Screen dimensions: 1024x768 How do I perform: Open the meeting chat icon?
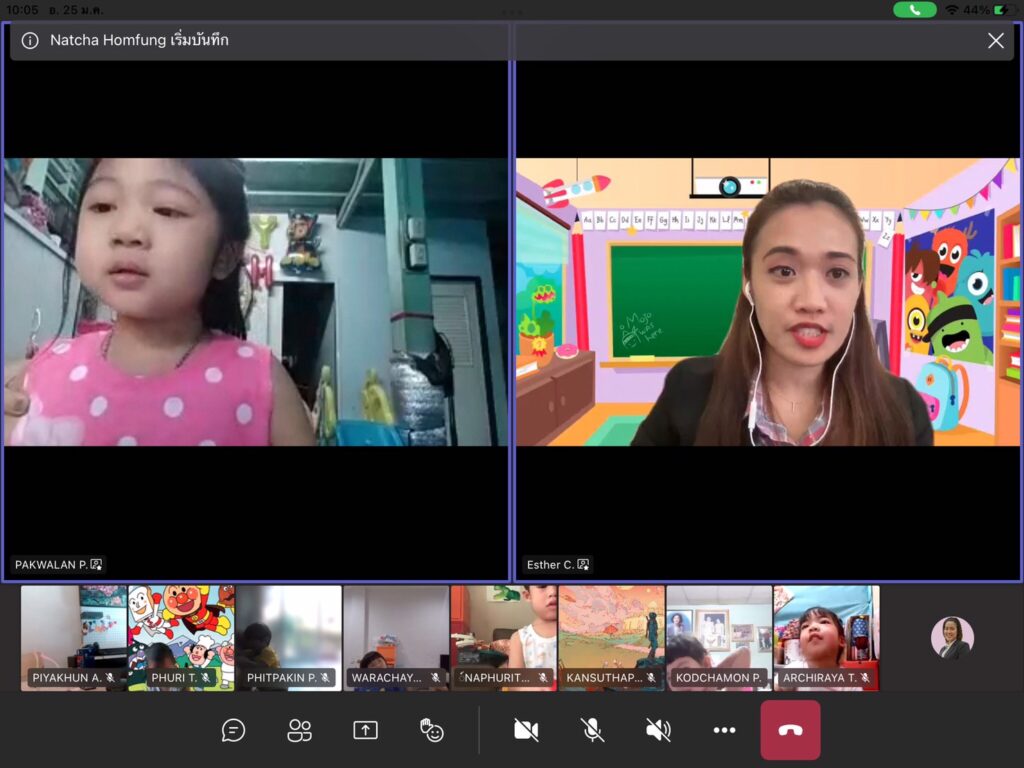tap(233, 730)
